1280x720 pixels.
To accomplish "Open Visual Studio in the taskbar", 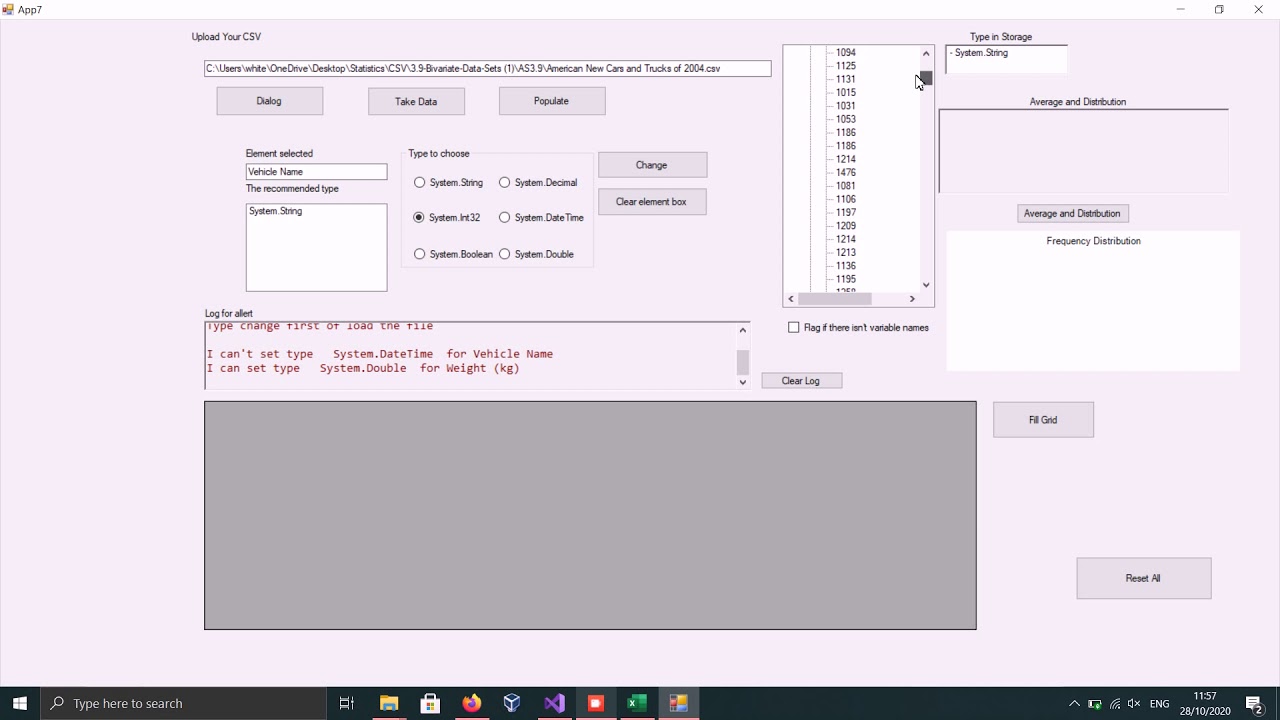I will coord(554,703).
